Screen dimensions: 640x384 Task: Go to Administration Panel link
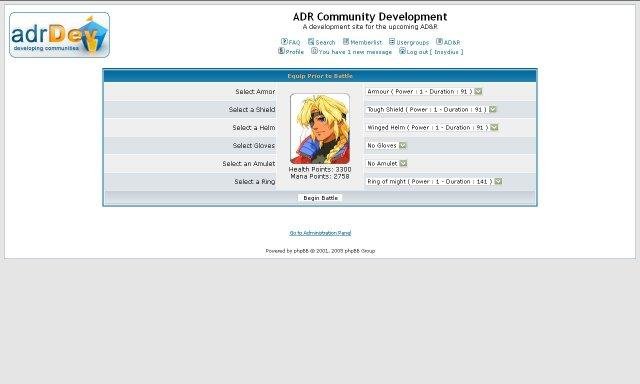pos(320,233)
